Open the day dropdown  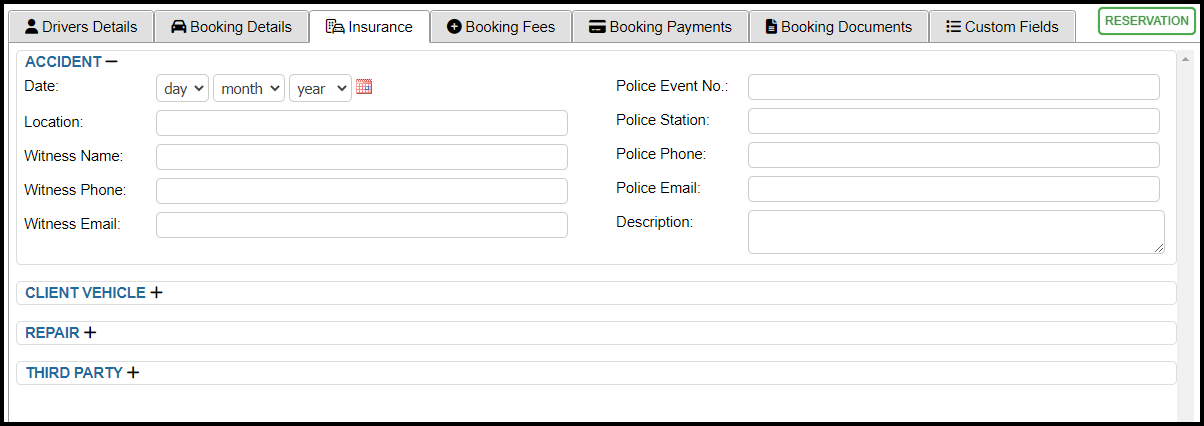tap(182, 88)
